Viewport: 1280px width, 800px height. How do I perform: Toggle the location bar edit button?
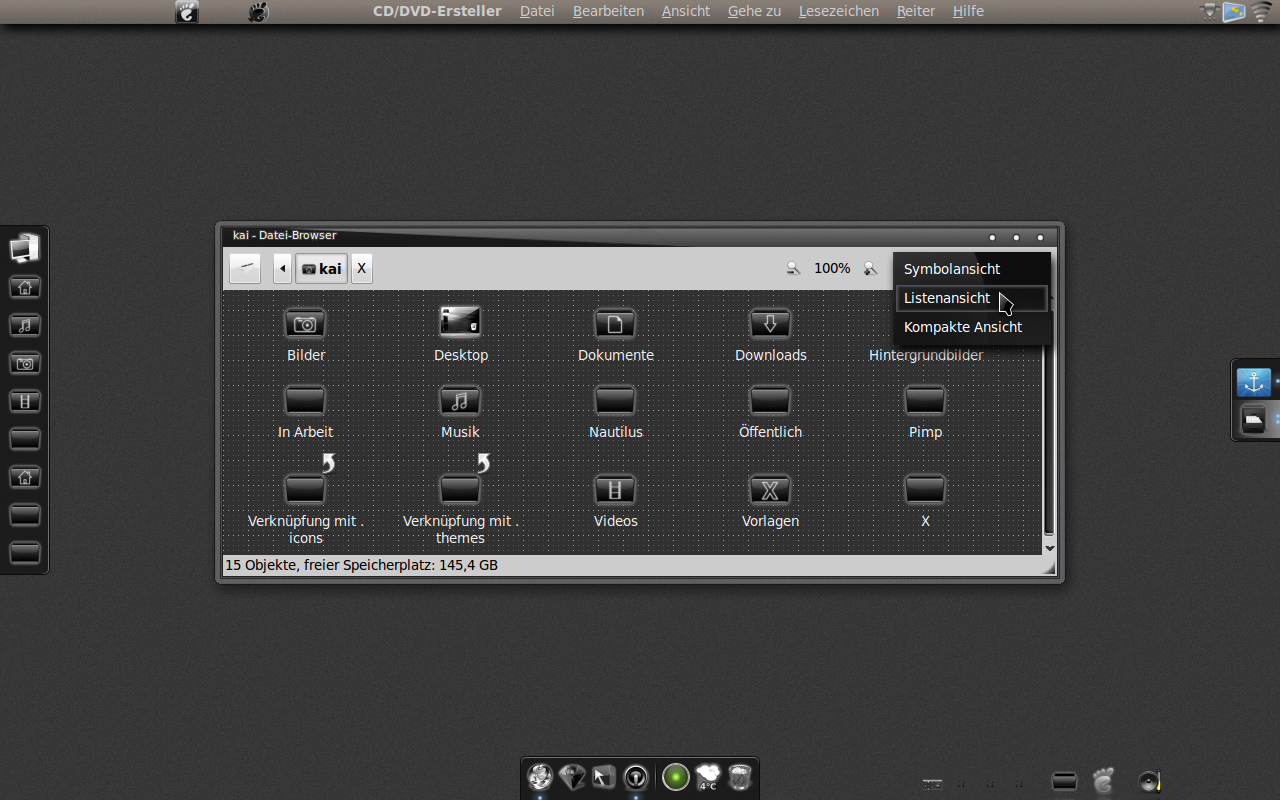coord(245,268)
